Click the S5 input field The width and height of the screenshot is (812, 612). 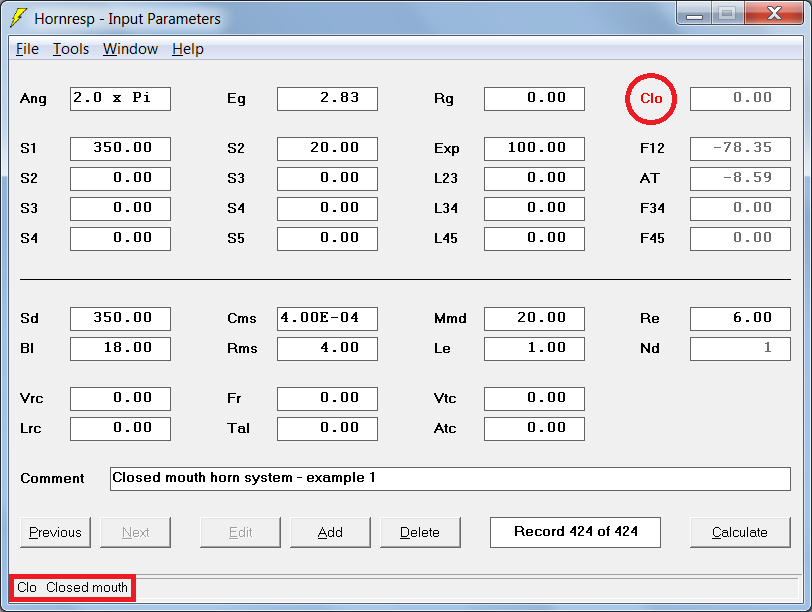(327, 239)
